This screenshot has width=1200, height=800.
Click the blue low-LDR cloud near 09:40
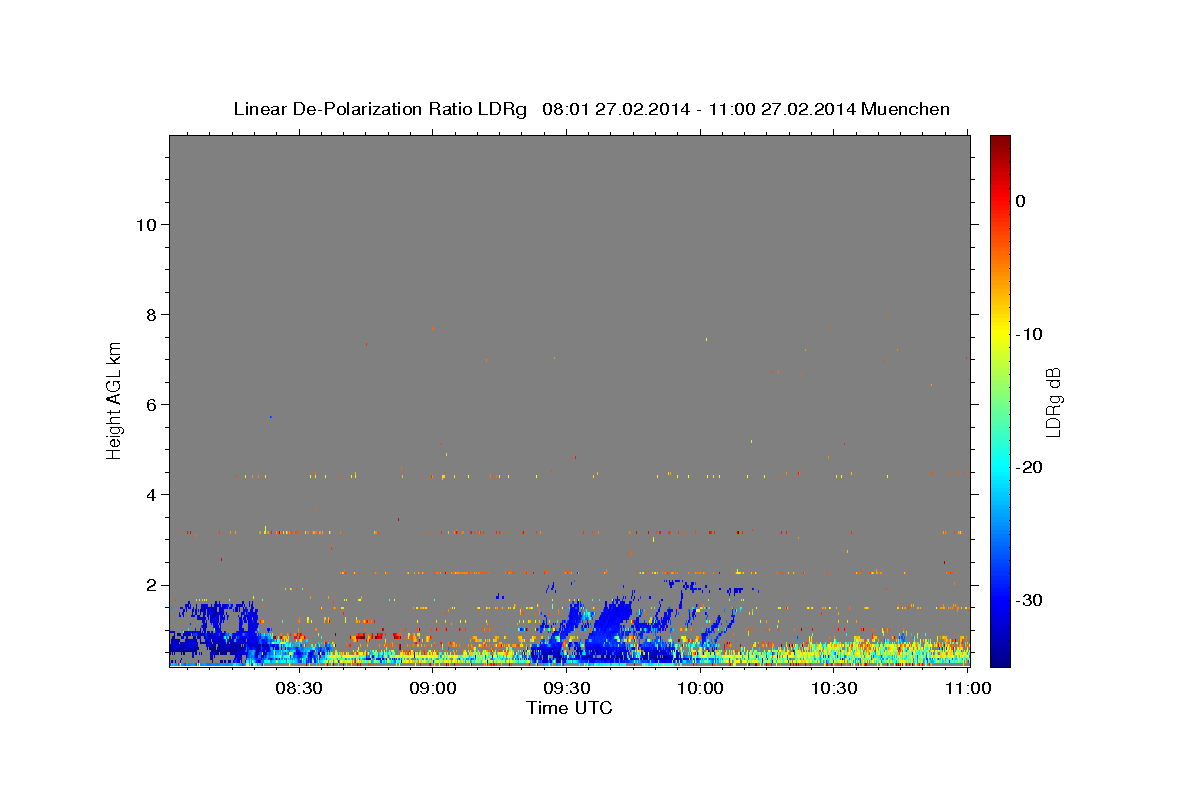[610, 630]
